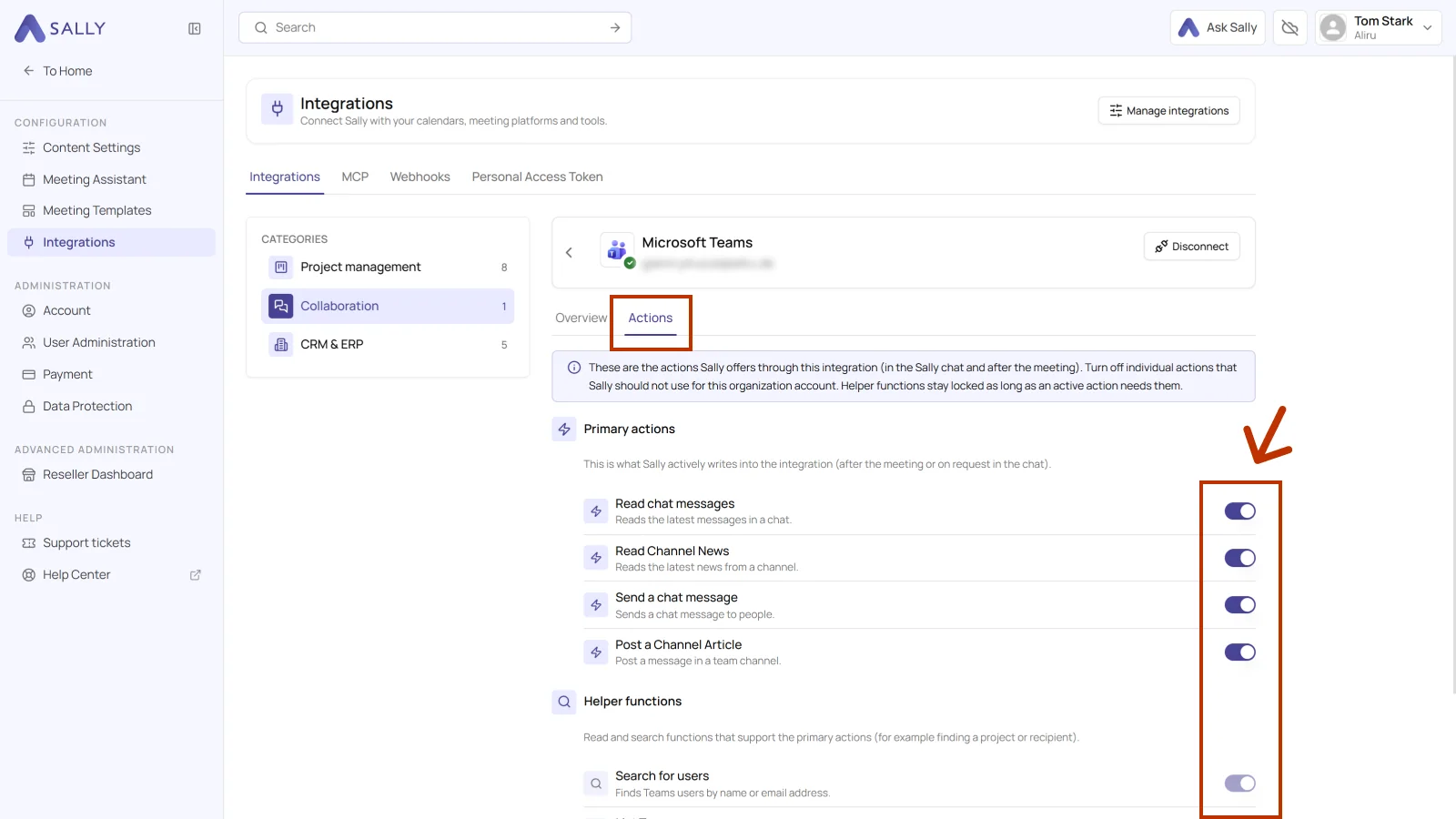Click the Ask Sally logo icon
This screenshot has height=819, width=1456.
1188,27
